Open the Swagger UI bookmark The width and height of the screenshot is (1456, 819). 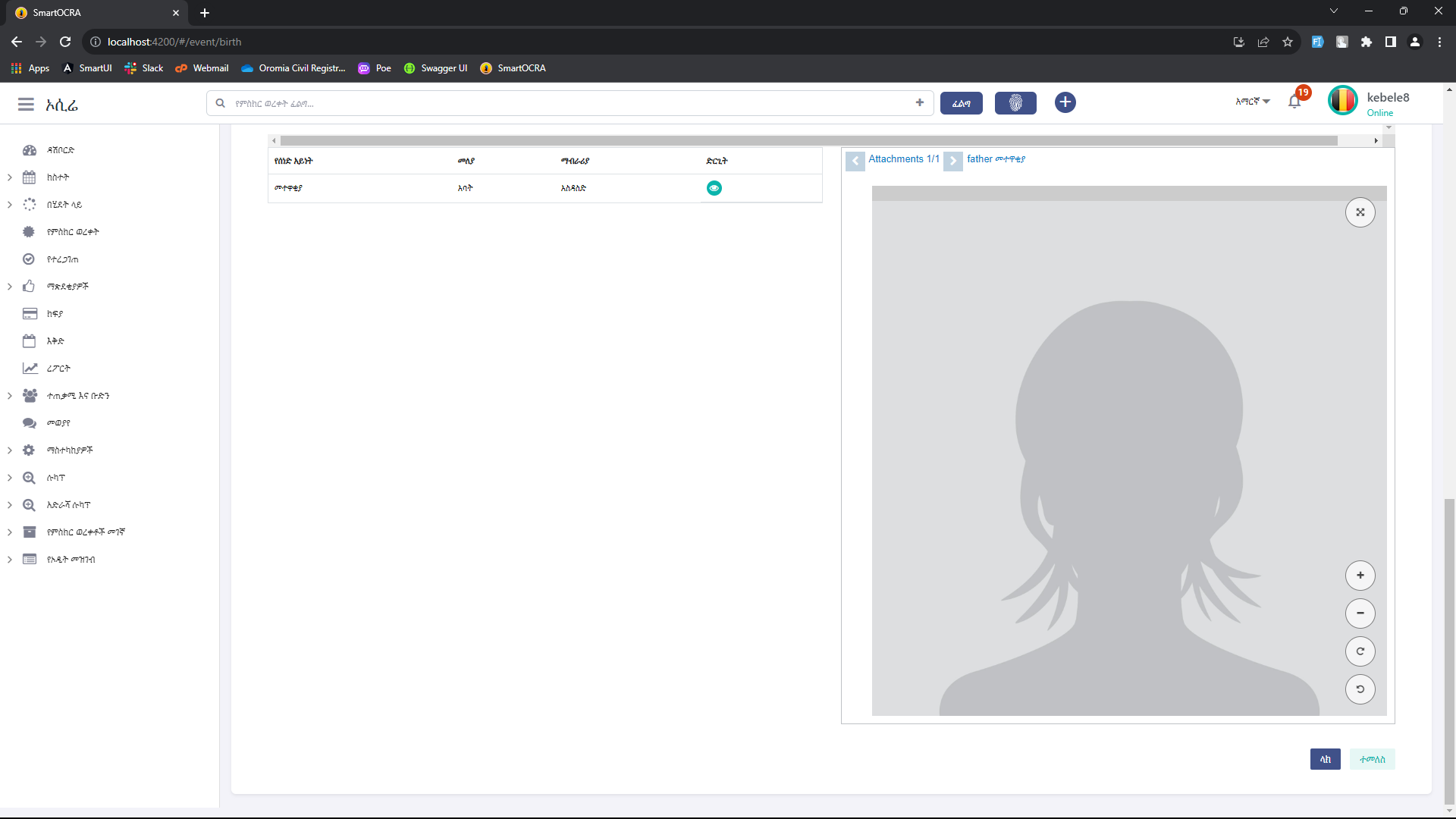[x=436, y=68]
